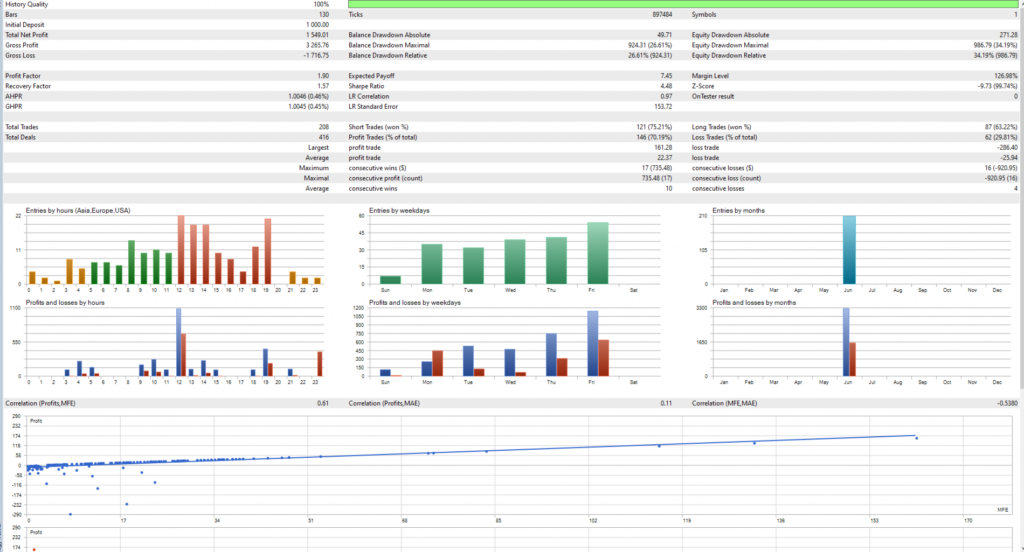Select the "Short Trades (won %)" label

379,127
